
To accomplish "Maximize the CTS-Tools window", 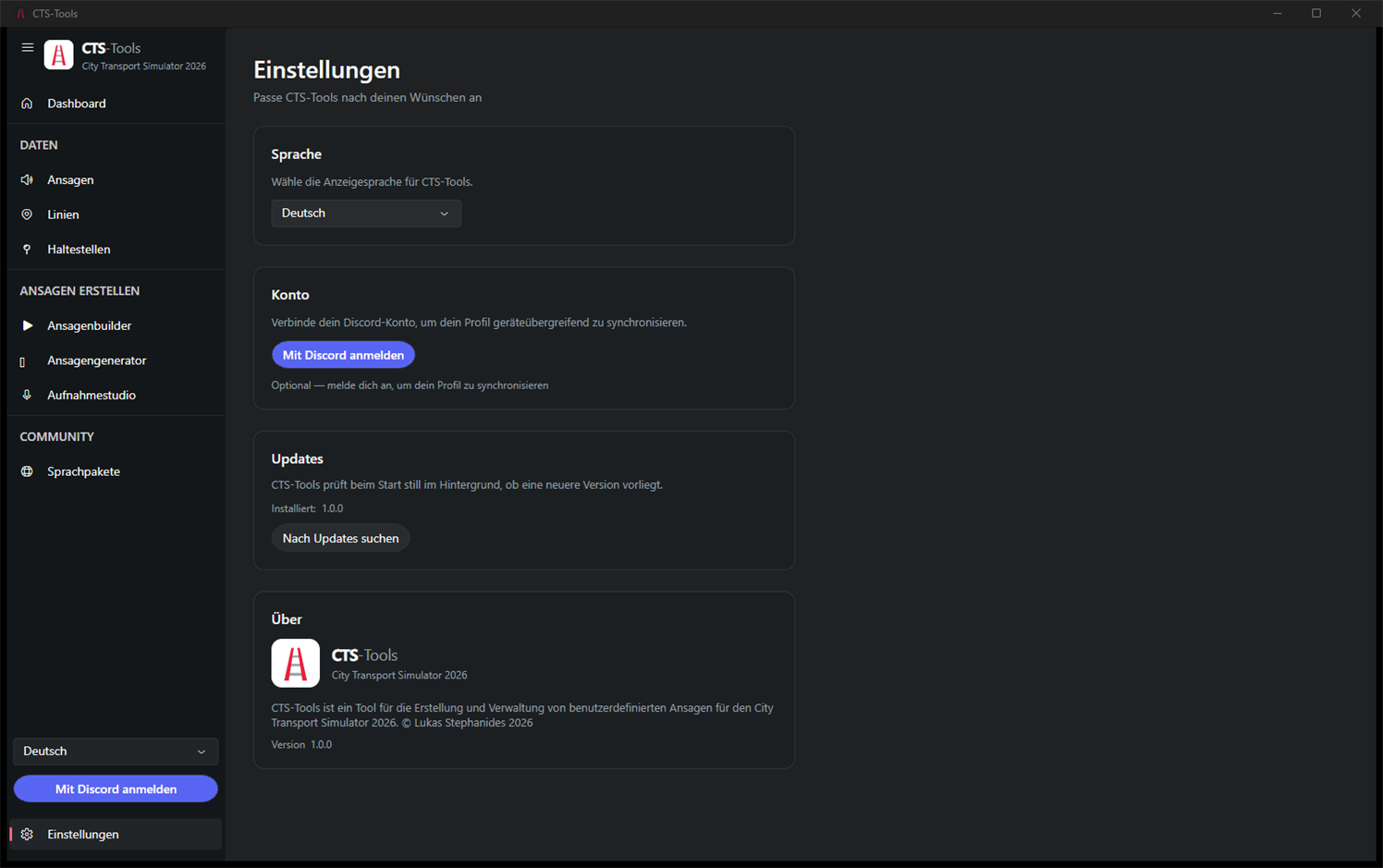I will [x=1316, y=14].
